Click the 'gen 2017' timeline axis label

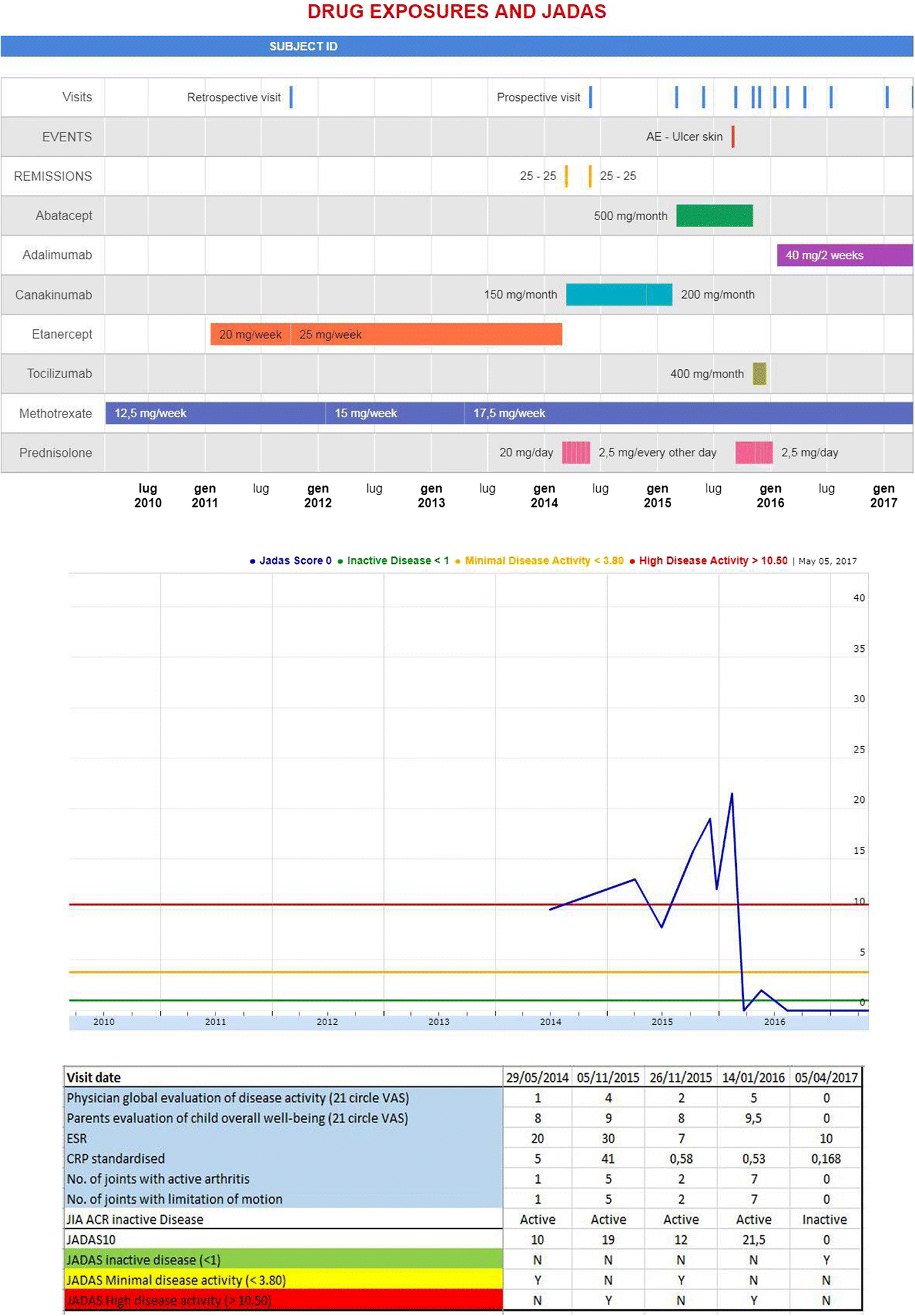click(x=883, y=496)
